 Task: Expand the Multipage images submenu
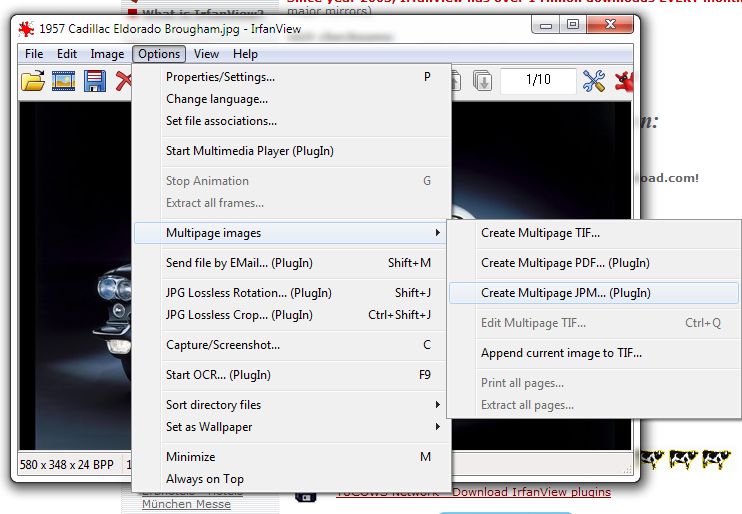coord(290,233)
